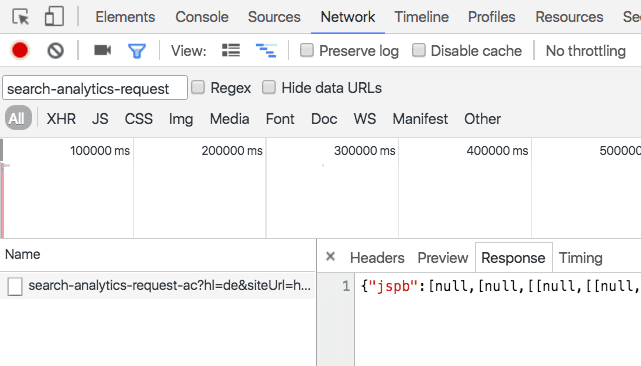This screenshot has height=366, width=641.
Task: Enable the Regex filter checkbox
Action: pyautogui.click(x=198, y=87)
